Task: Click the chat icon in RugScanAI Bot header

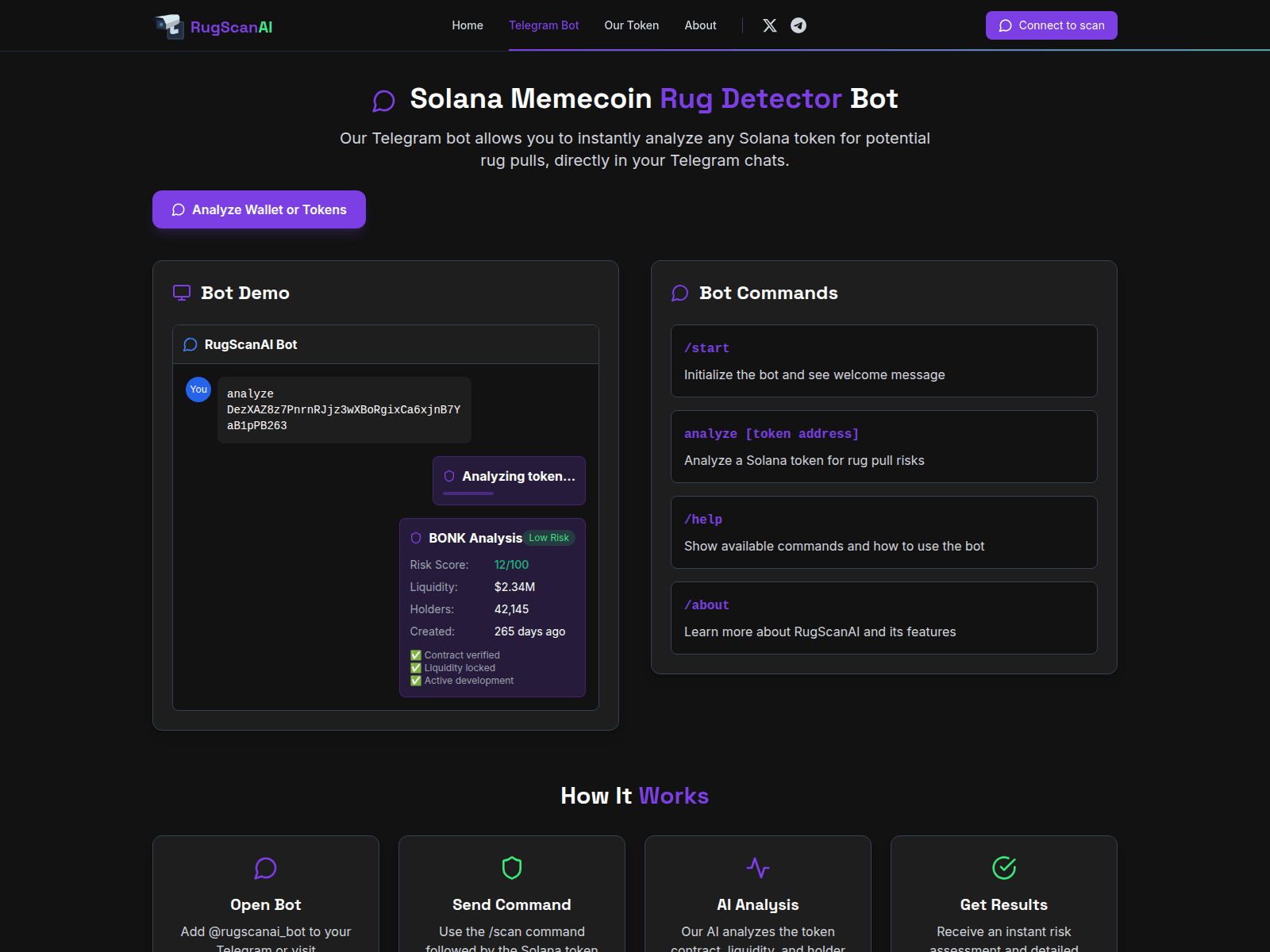Action: pos(190,344)
